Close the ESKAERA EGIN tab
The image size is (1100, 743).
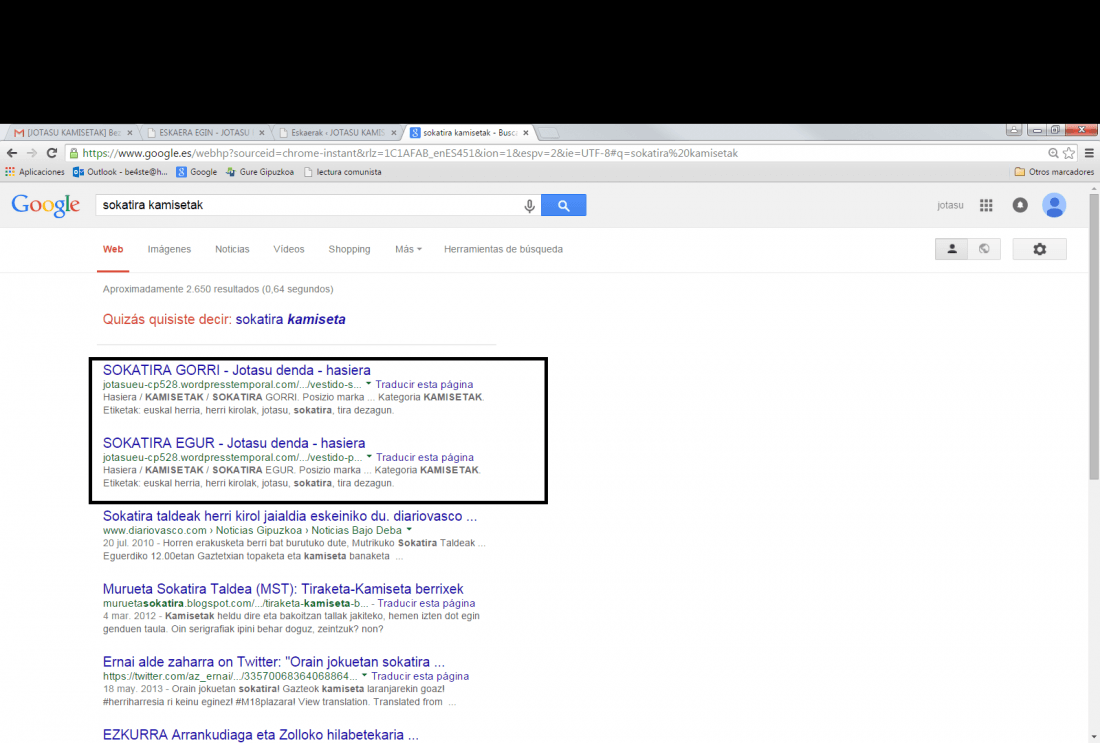pos(262,133)
